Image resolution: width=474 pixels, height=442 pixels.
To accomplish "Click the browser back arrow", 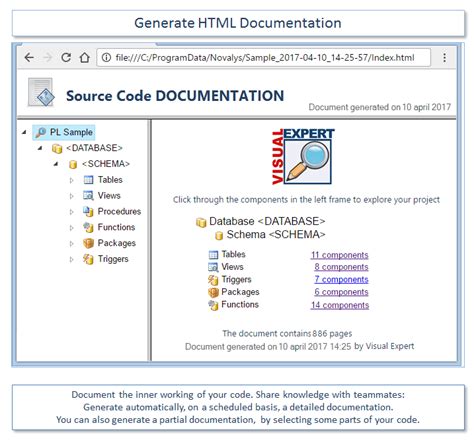I will (29, 58).
